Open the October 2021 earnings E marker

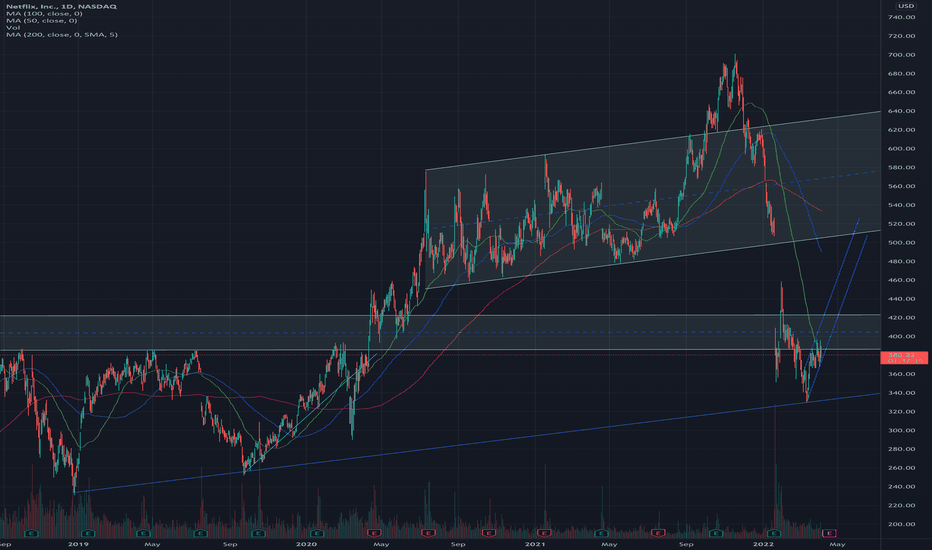click(715, 533)
